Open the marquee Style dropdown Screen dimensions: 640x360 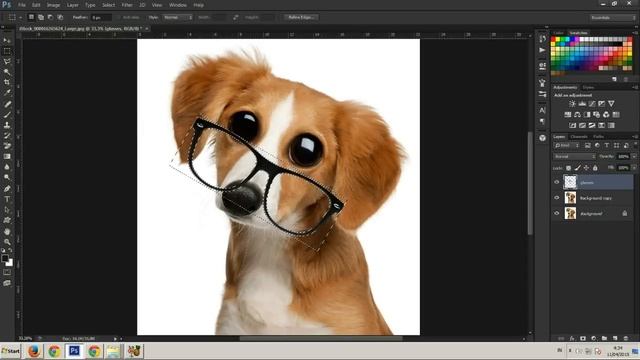(x=178, y=18)
